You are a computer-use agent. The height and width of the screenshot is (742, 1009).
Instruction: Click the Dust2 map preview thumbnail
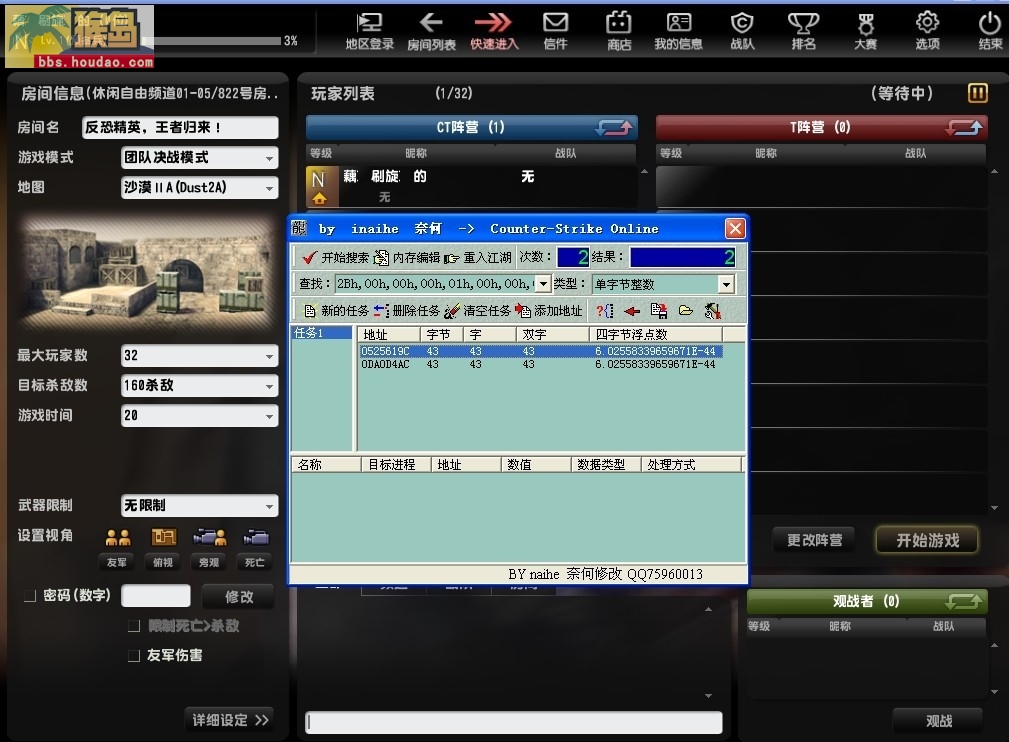point(148,275)
